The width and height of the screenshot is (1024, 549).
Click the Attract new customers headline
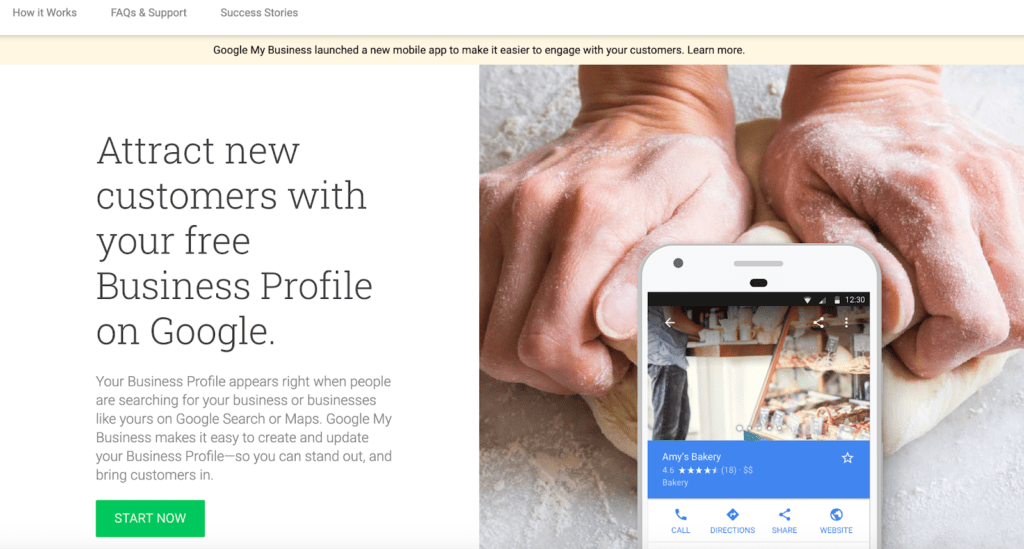pos(234,240)
